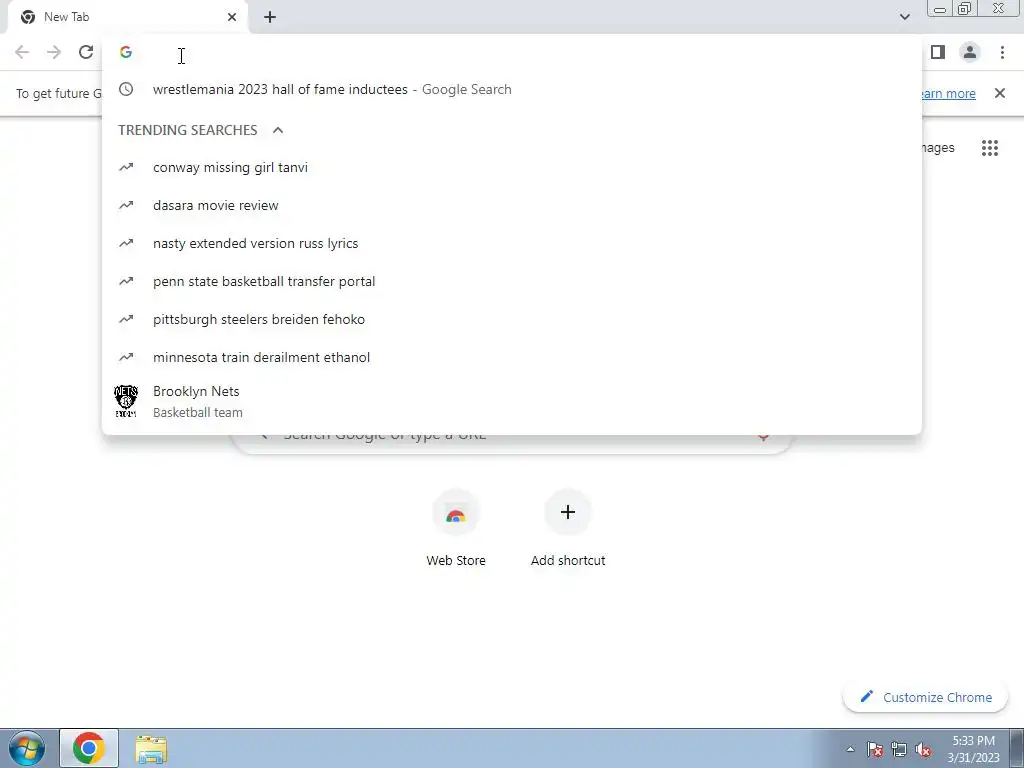1024x768 pixels.
Task: Click the Images link on the page
Action: (938, 148)
